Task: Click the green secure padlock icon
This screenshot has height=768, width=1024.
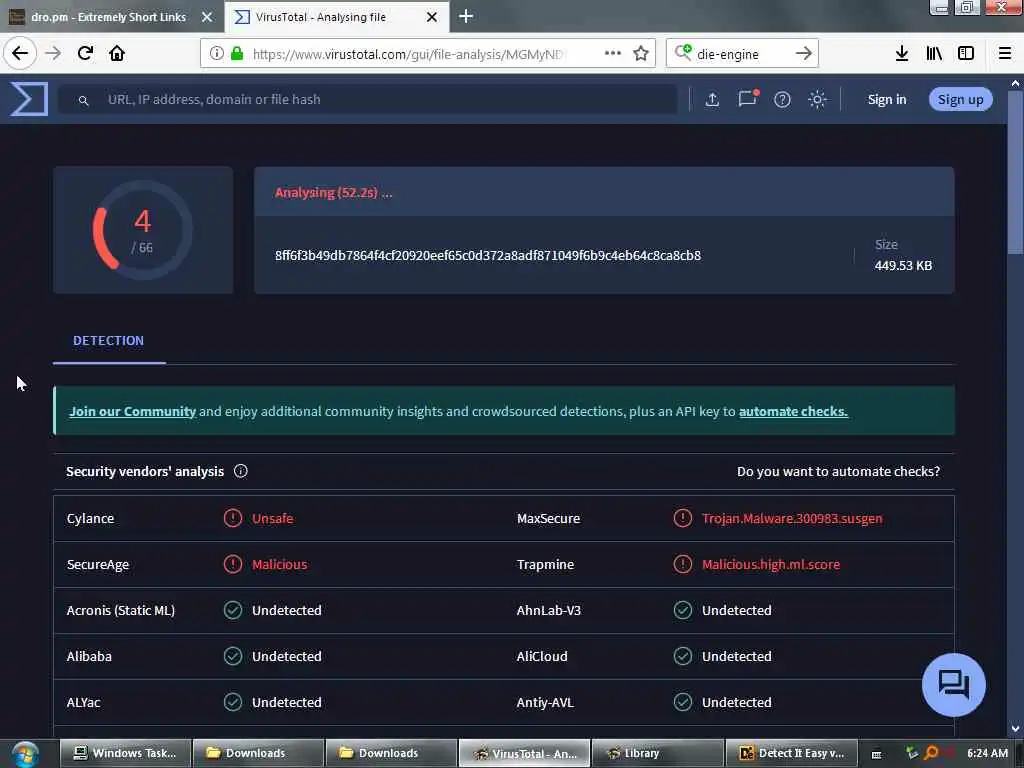Action: (x=237, y=54)
